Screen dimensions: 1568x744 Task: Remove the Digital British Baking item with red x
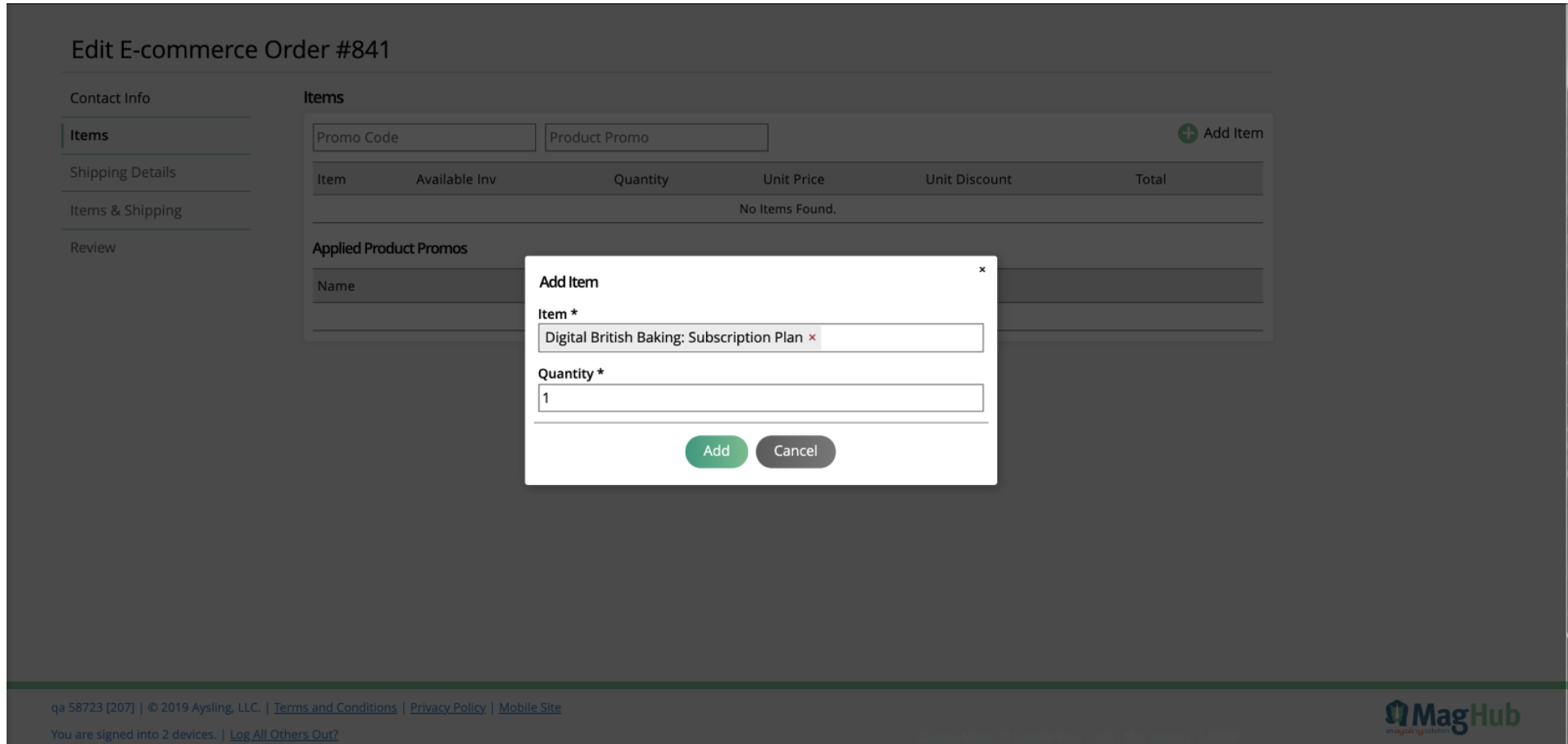point(811,337)
